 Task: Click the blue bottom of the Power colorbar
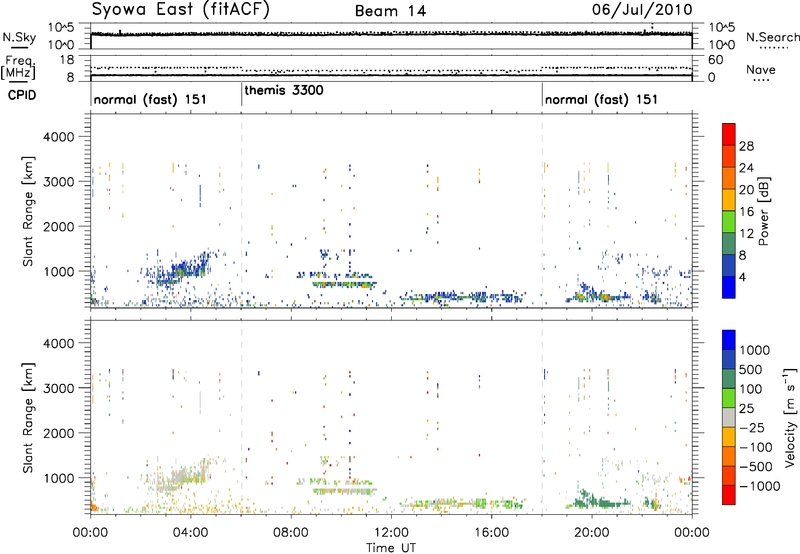tap(729, 287)
